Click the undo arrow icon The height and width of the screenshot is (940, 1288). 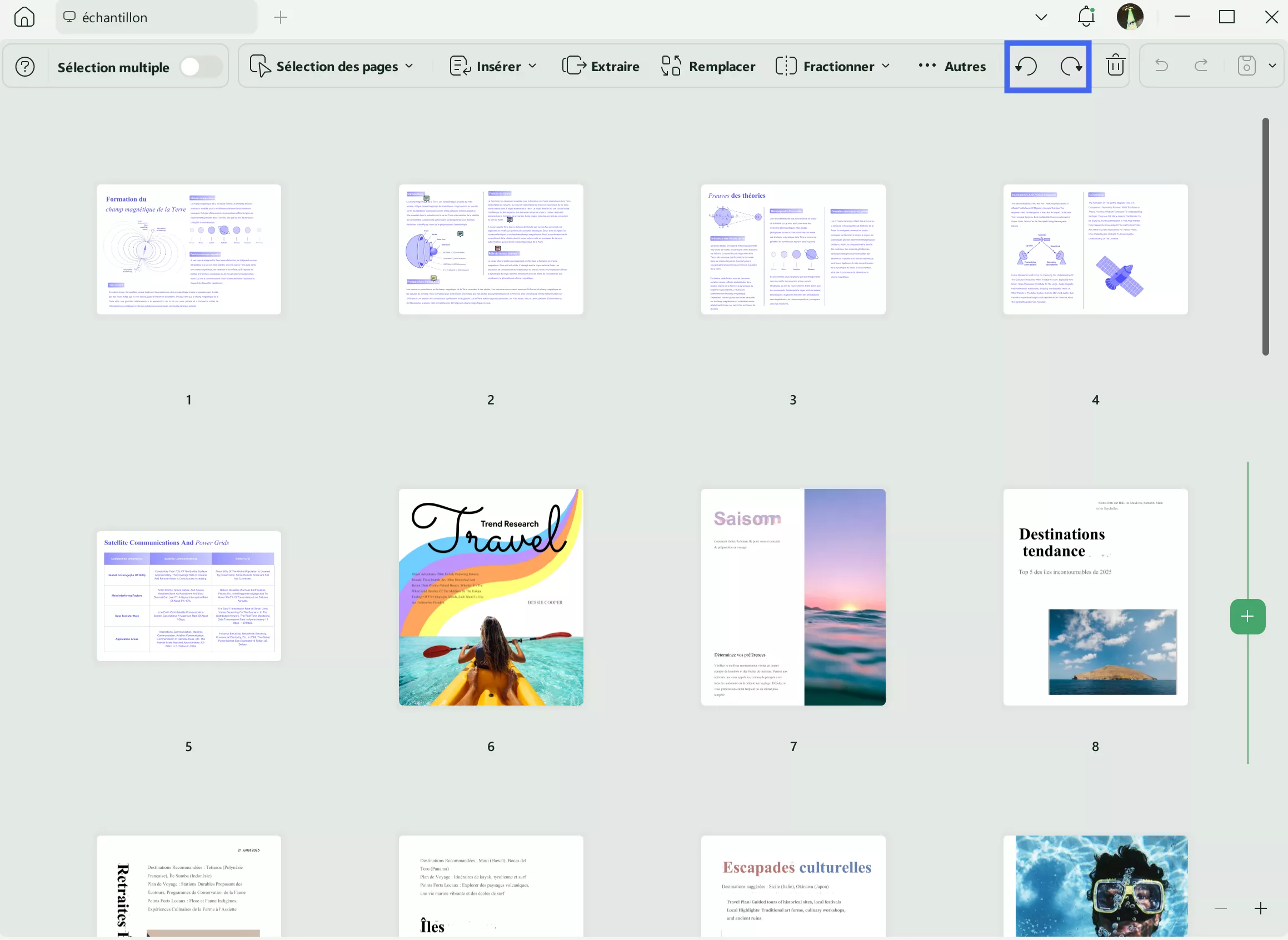pos(1161,66)
